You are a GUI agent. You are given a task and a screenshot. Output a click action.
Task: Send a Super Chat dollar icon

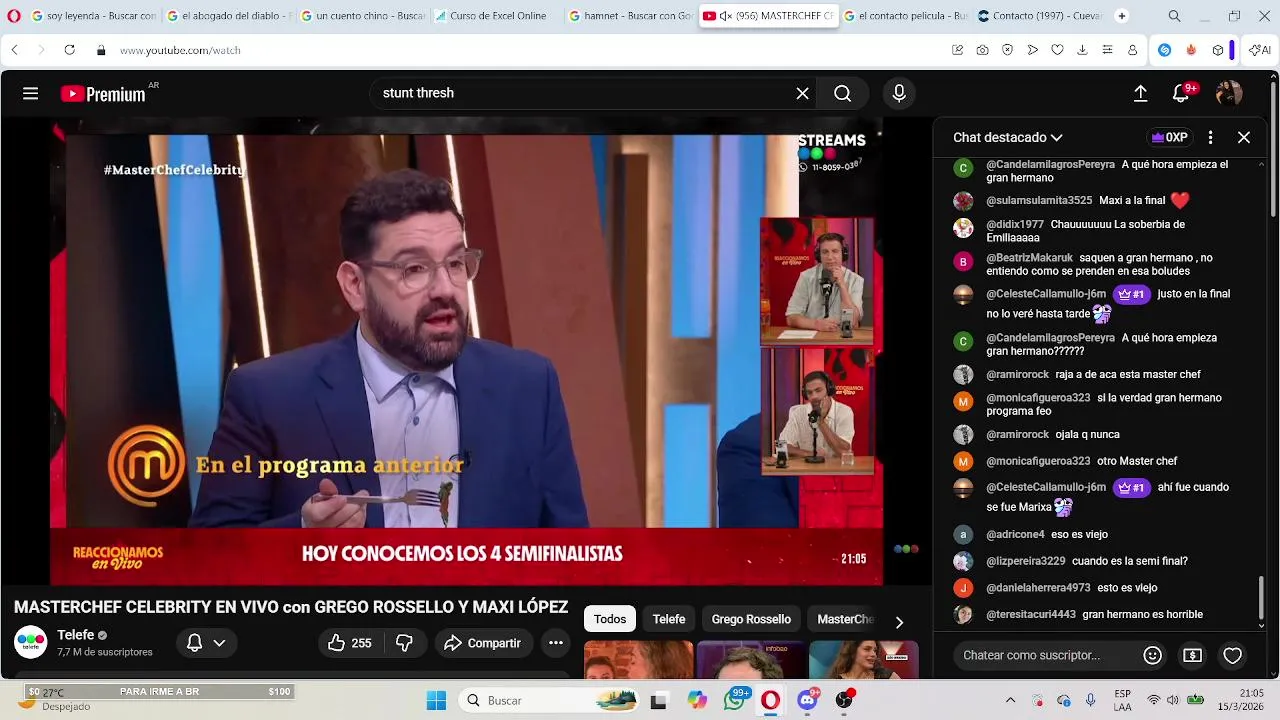[1192, 655]
